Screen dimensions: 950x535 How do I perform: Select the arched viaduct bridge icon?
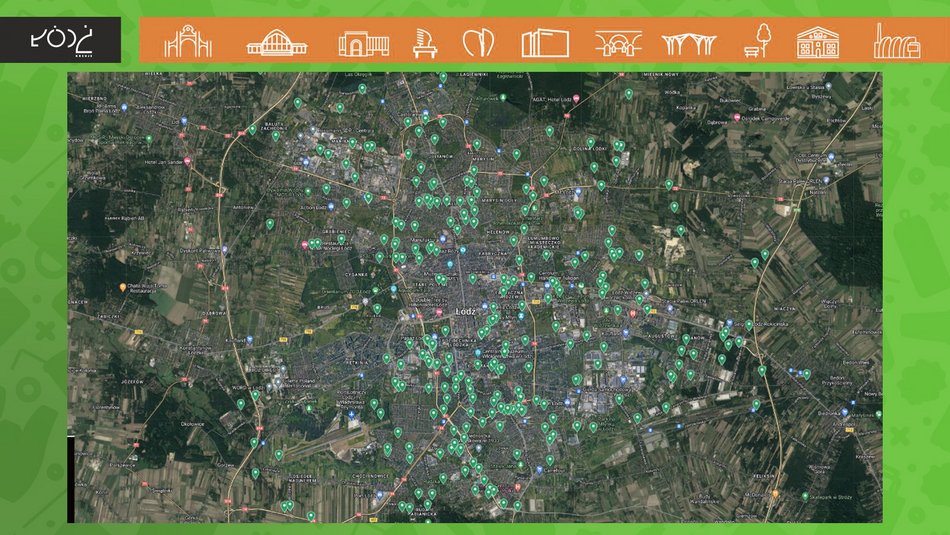pyautogui.click(x=618, y=42)
